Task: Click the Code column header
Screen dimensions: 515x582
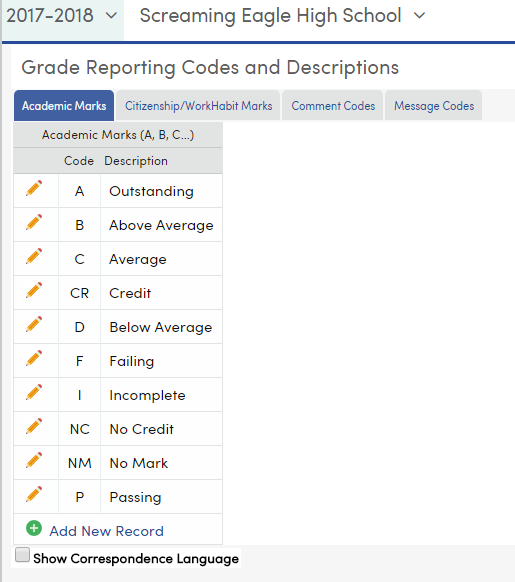Action: pyautogui.click(x=79, y=161)
